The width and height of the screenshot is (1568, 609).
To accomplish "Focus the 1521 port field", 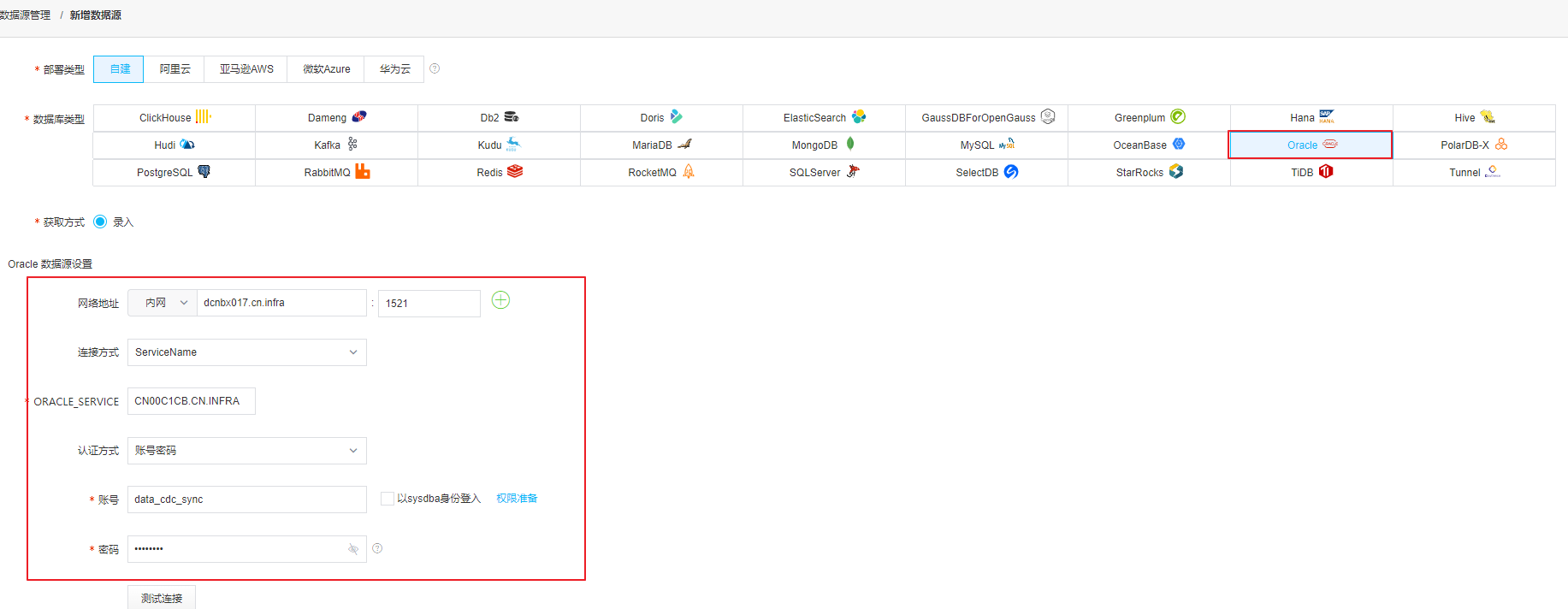I will (x=429, y=304).
